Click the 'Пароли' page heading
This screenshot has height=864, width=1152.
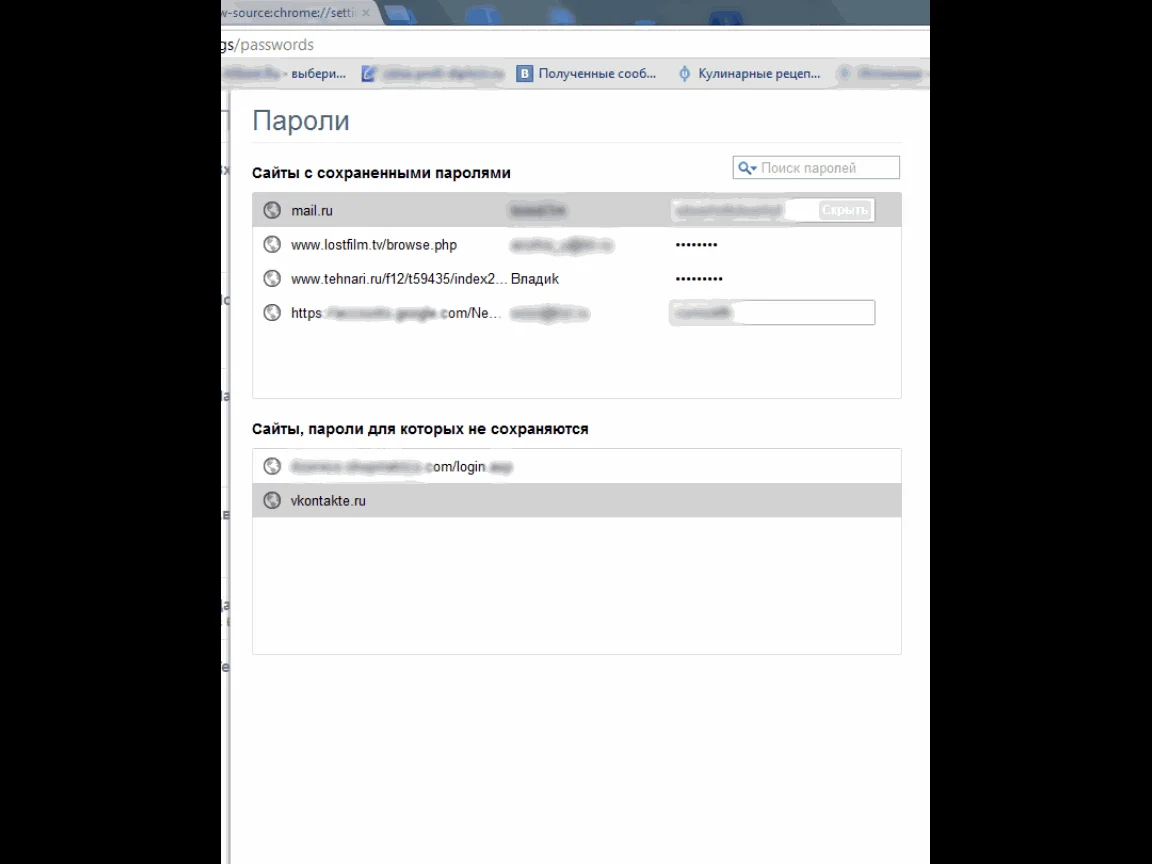point(300,120)
